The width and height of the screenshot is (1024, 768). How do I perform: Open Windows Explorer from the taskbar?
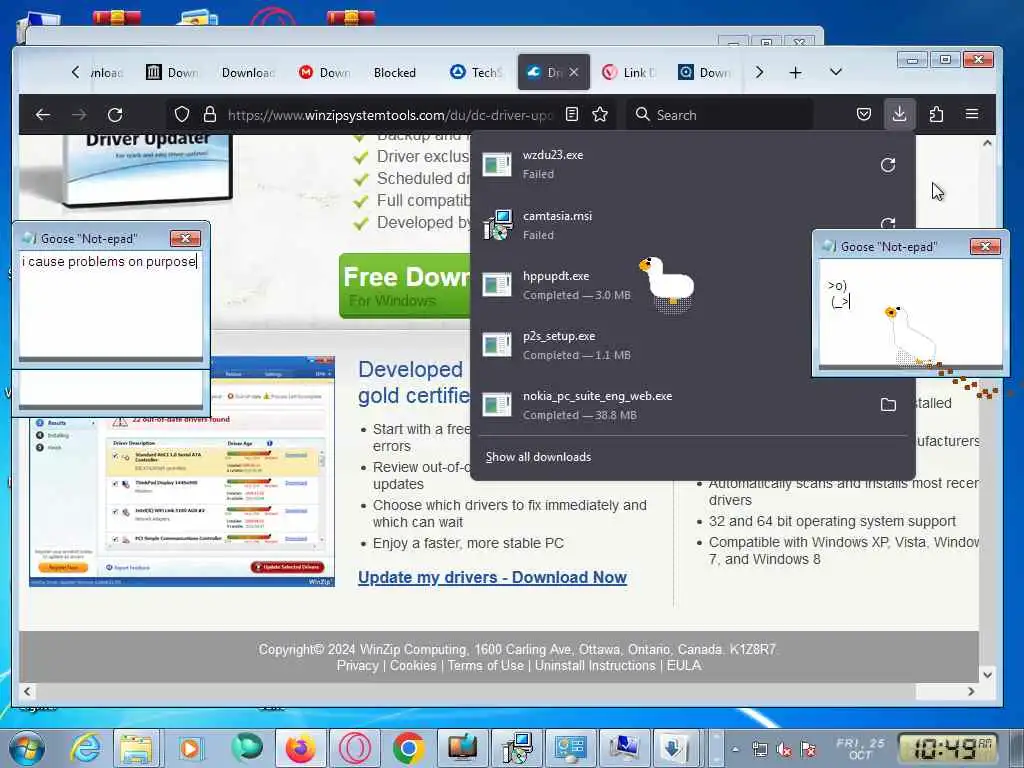(136, 748)
